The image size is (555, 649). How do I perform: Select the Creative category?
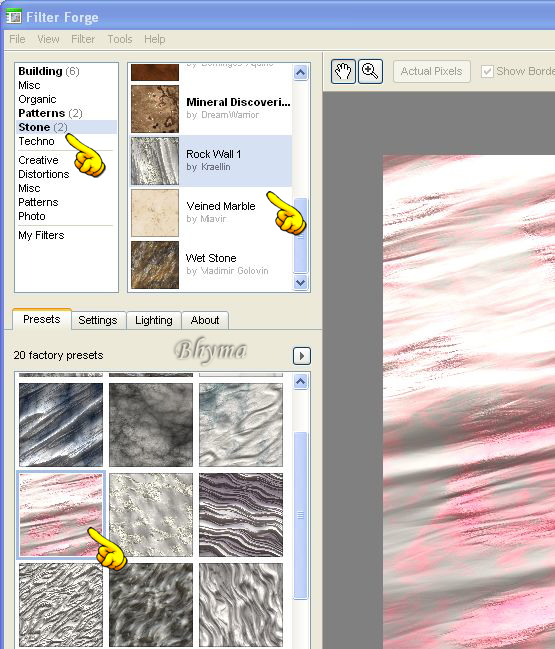pos(38,160)
